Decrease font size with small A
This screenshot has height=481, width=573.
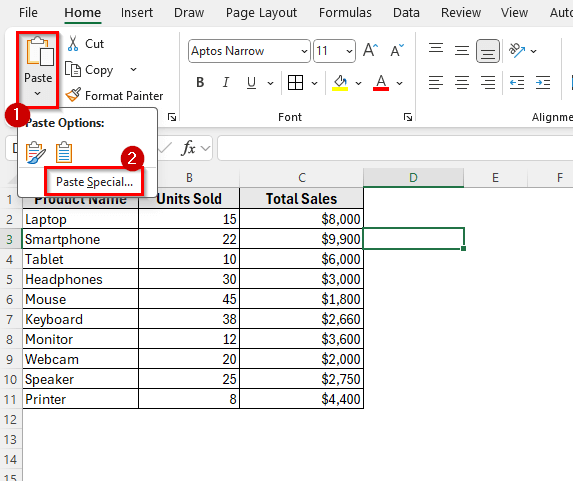pyautogui.click(x=397, y=50)
